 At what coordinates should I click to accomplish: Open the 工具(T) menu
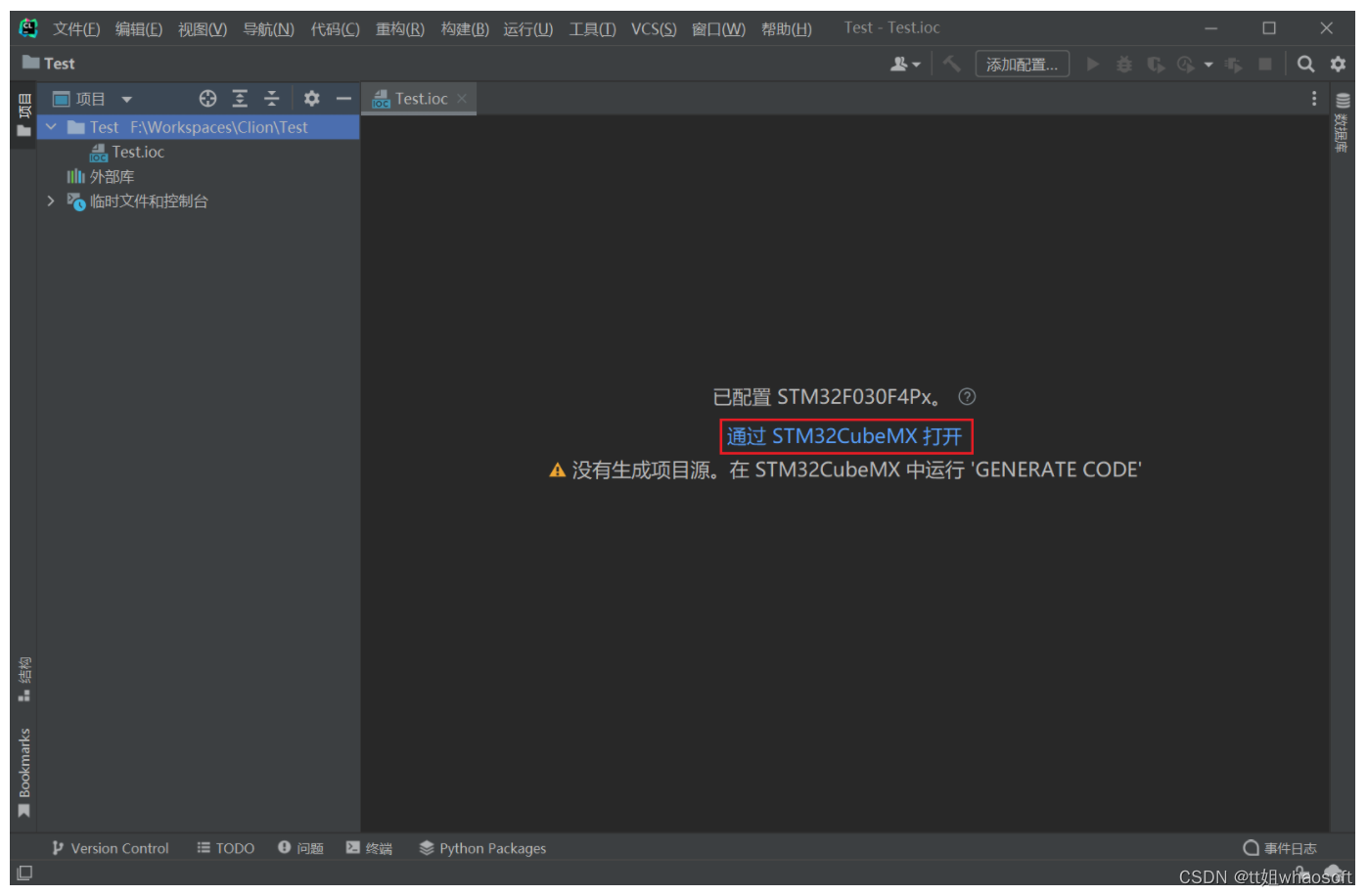[x=593, y=29]
